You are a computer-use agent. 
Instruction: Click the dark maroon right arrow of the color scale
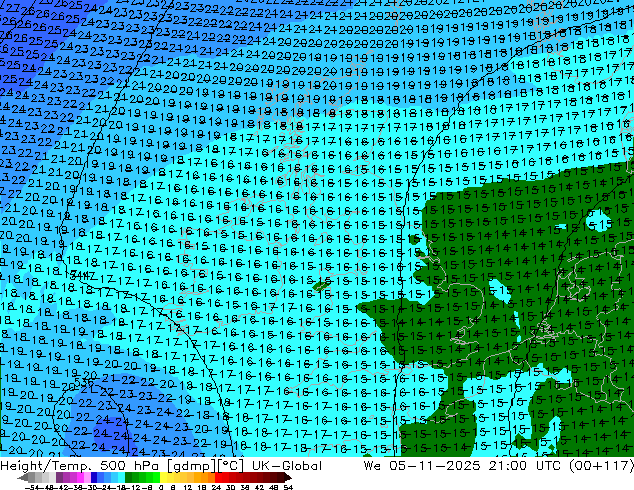click(x=288, y=478)
